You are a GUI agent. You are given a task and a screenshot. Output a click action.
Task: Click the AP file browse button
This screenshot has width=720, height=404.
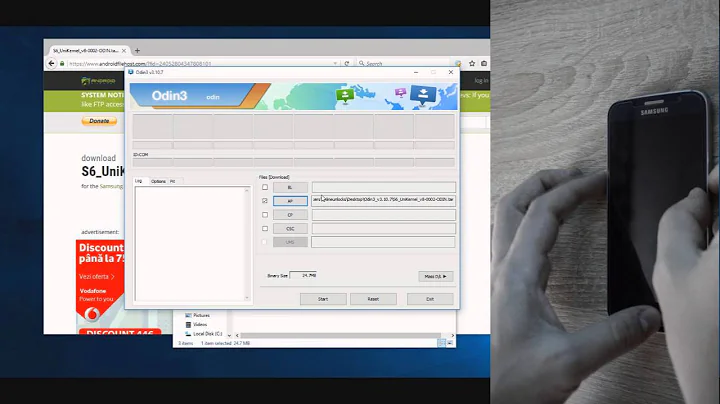[x=290, y=201]
